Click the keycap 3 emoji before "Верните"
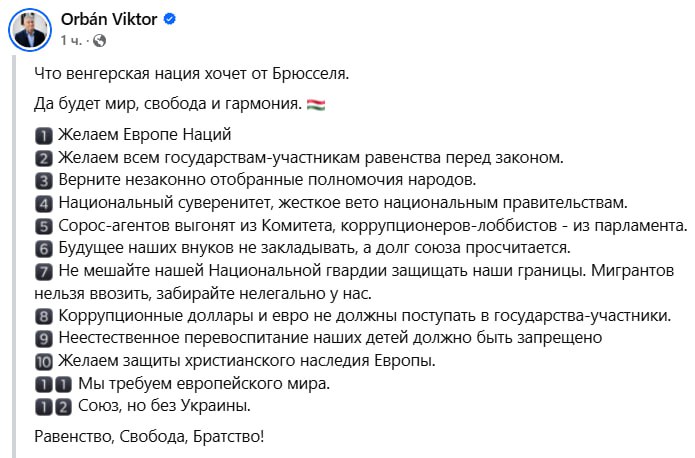Viewport: 695px width, 458px height. [43, 181]
